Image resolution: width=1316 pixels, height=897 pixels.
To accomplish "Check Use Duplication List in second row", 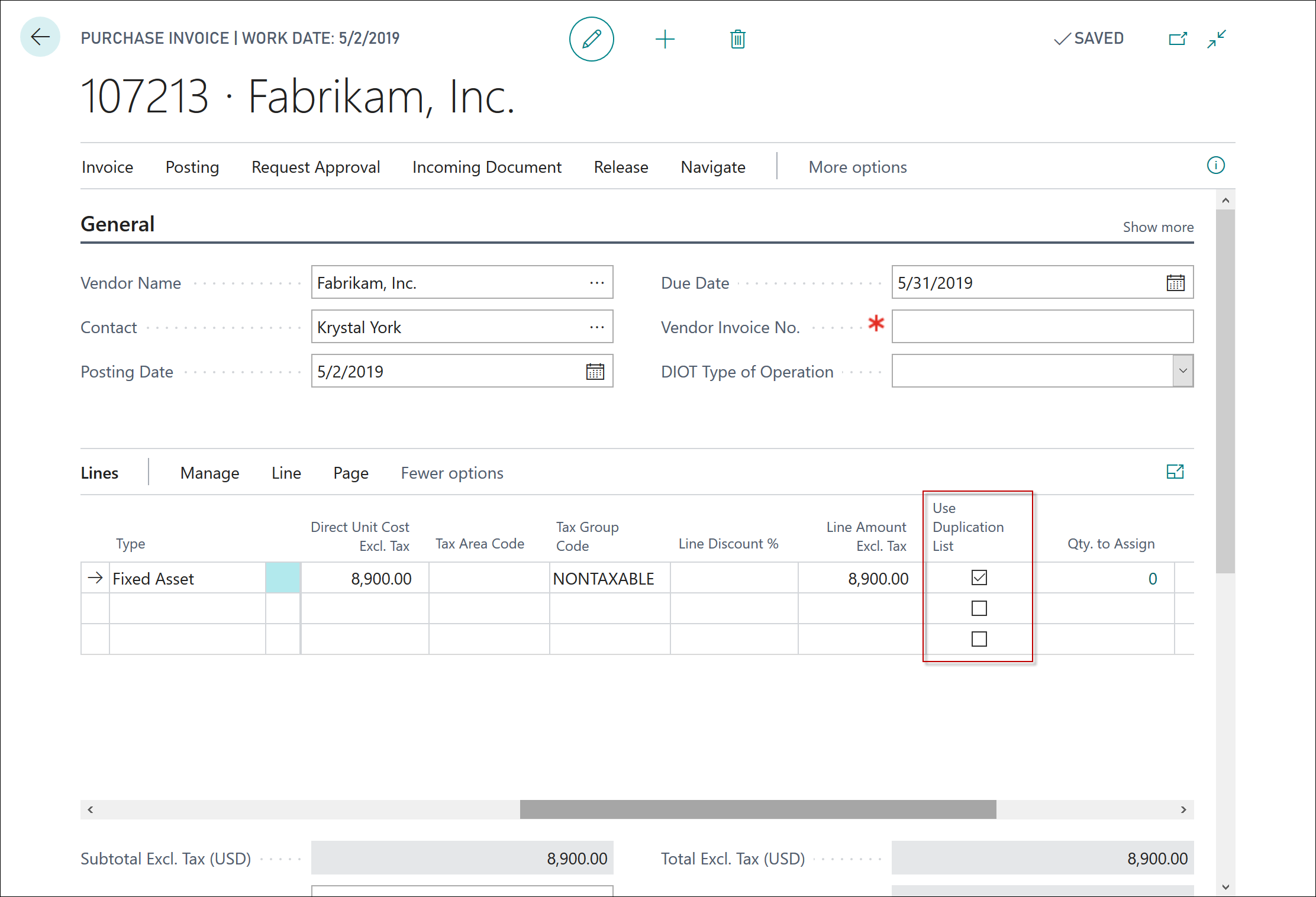I will [979, 608].
